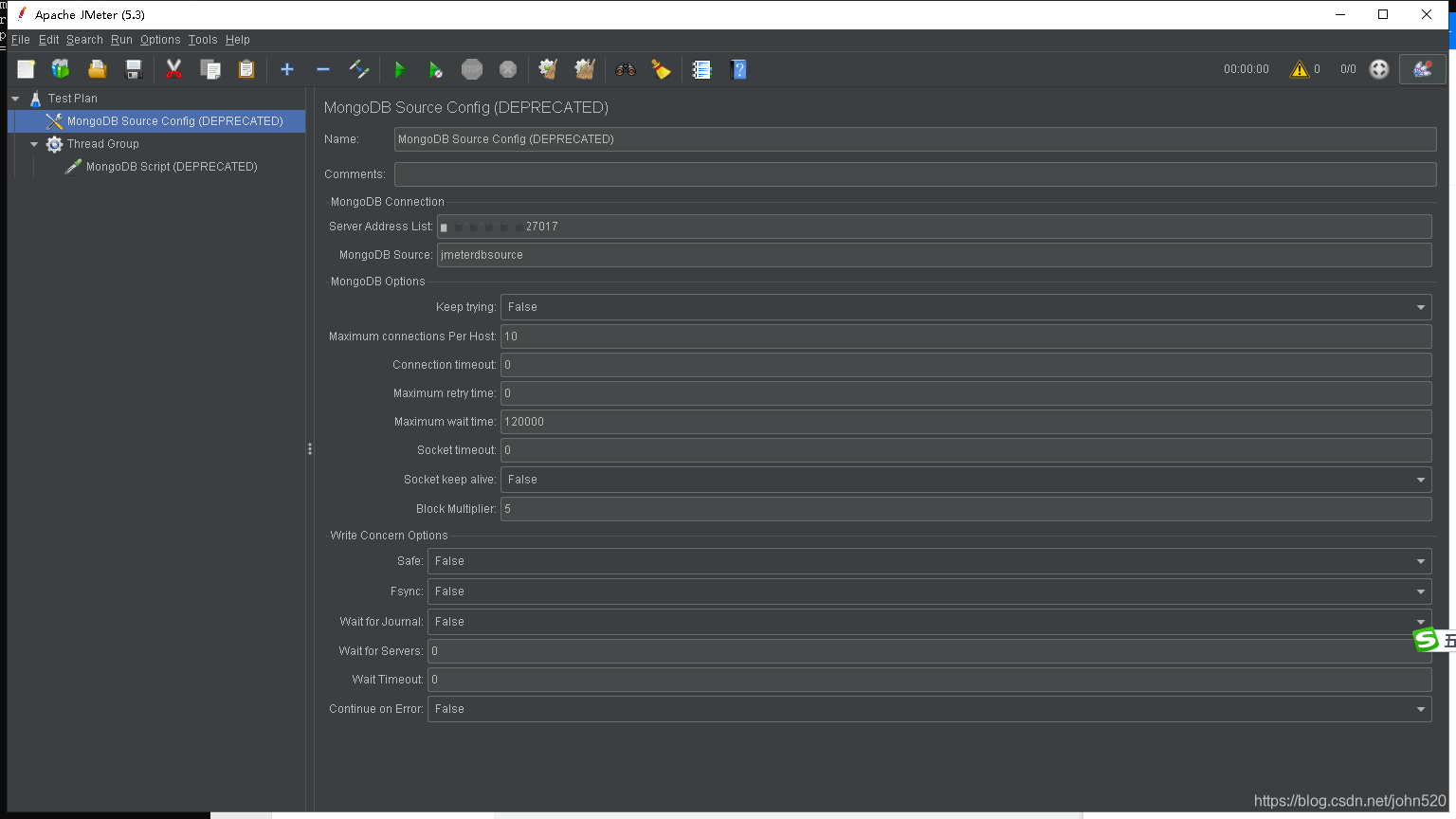Open the Search menu

84,40
